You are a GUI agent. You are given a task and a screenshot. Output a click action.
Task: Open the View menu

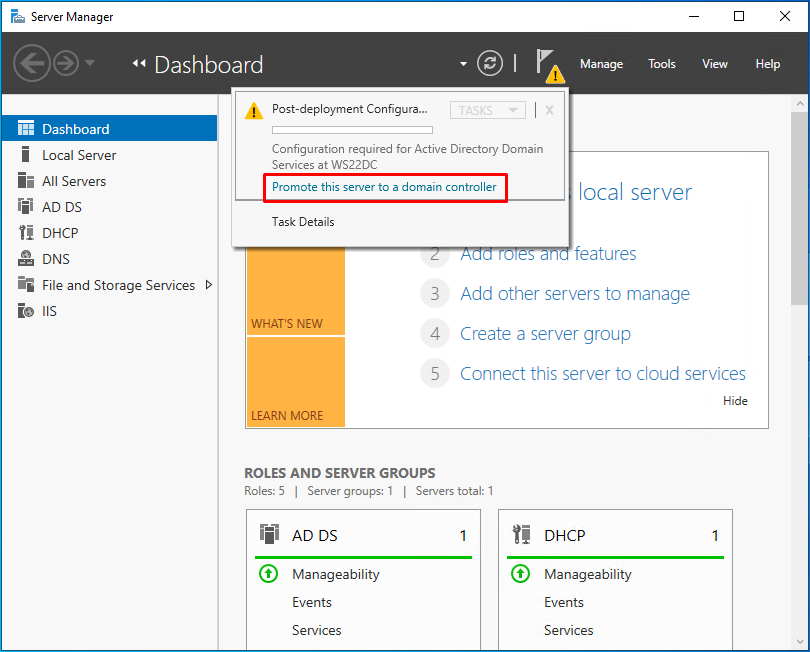714,64
